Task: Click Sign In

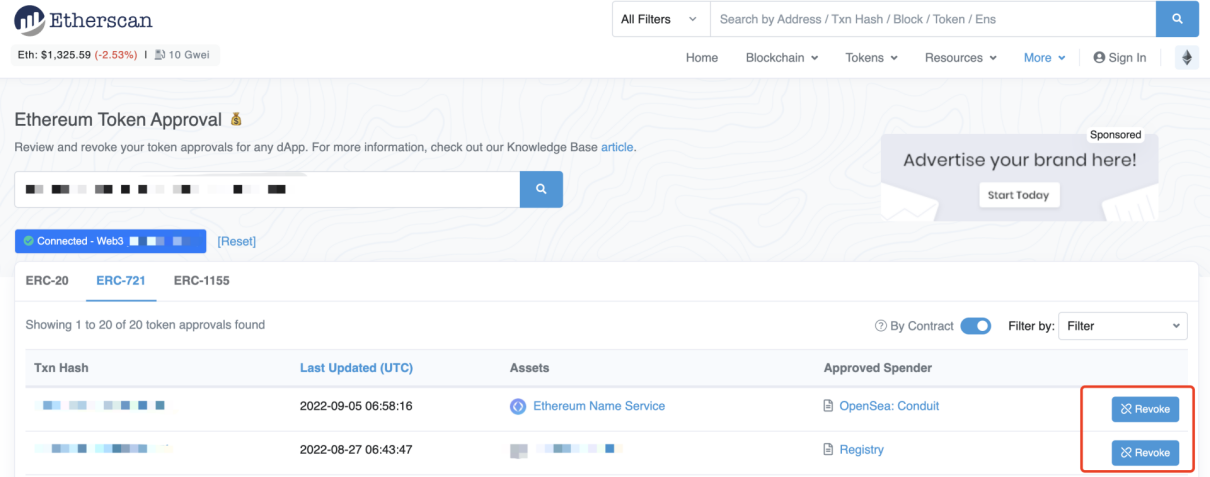Action: [1120, 58]
